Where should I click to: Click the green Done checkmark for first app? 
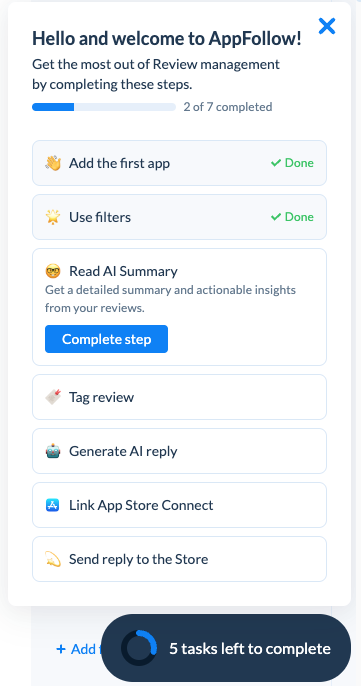[275, 163]
